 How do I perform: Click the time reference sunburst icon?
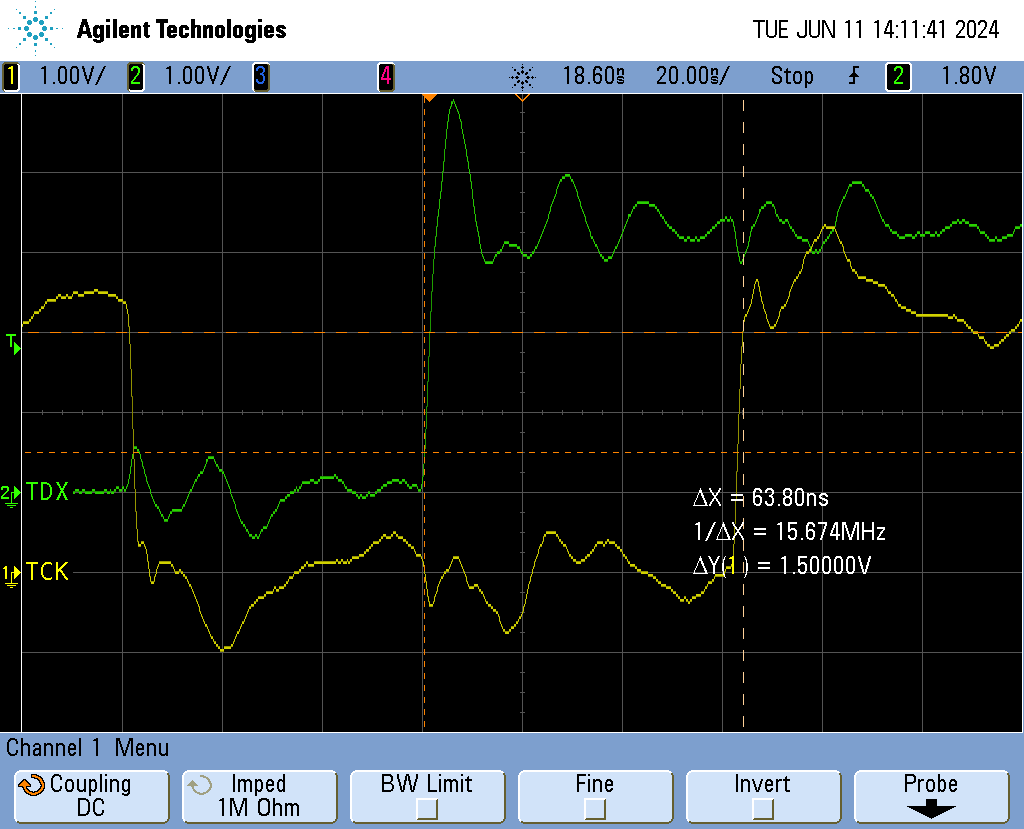523,76
